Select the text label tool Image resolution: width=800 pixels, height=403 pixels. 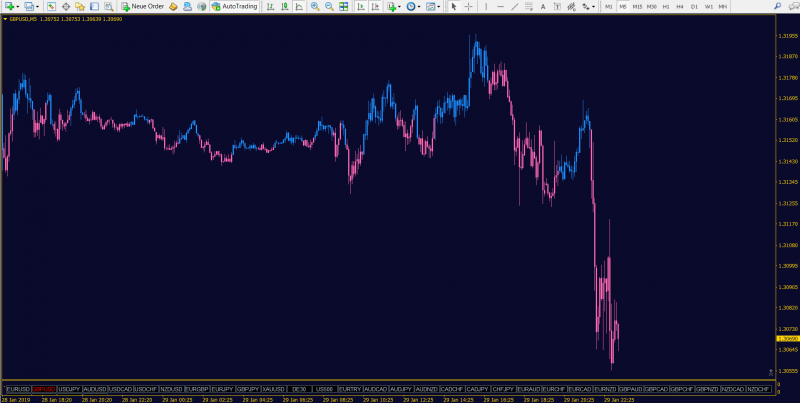[557, 7]
